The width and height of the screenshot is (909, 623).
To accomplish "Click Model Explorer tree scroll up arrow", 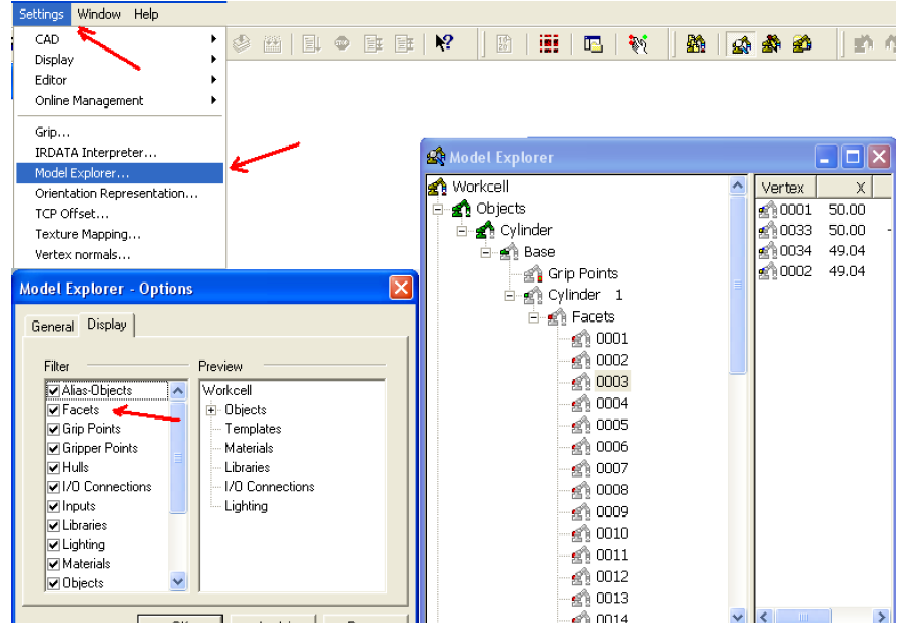I will click(737, 185).
